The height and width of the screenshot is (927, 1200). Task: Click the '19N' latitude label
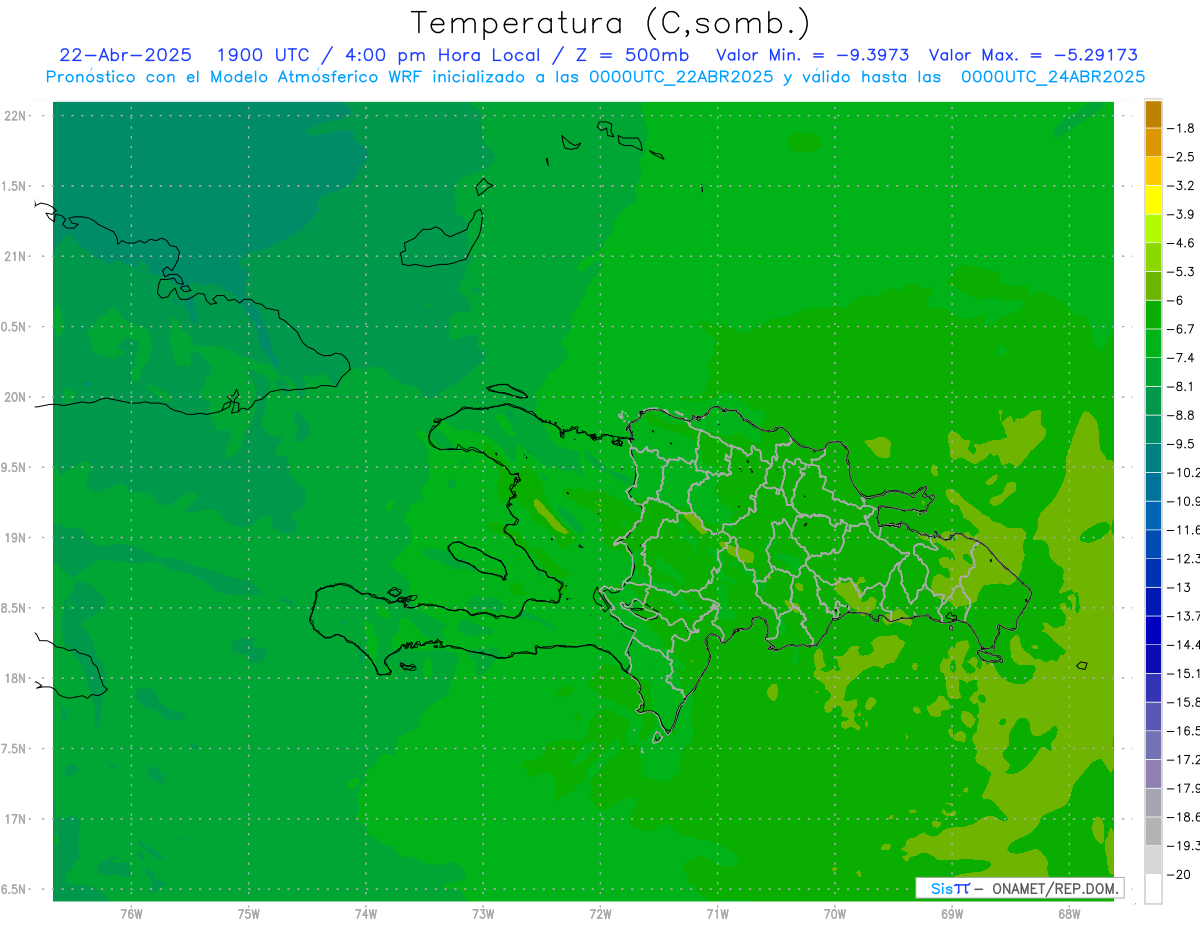tap(16, 538)
